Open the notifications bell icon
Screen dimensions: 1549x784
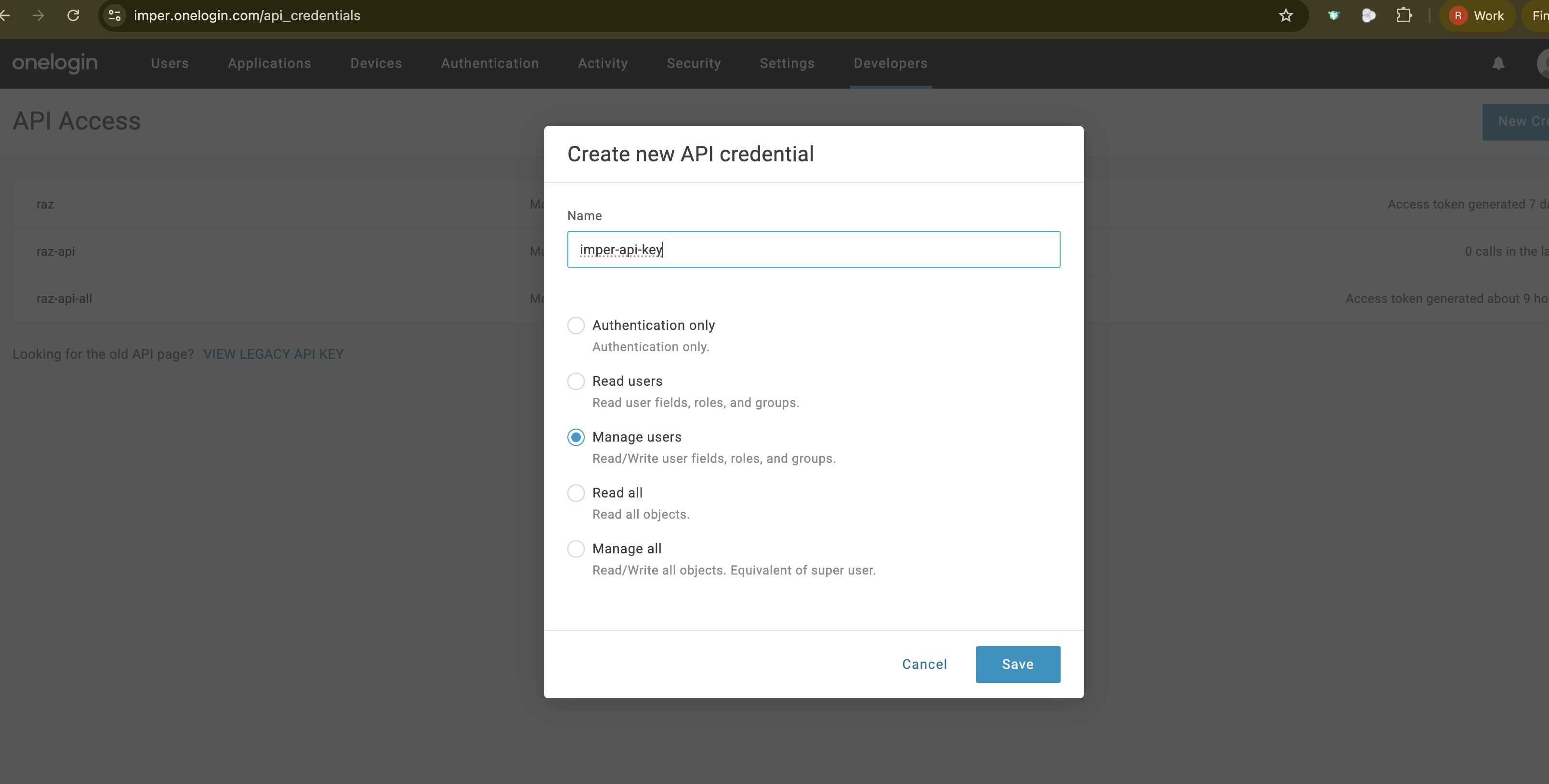(x=1498, y=63)
